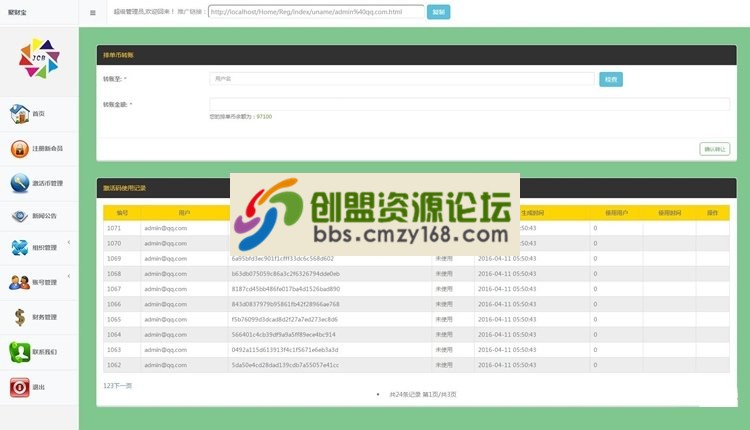Click the 聚财宝 brand title
The width and height of the screenshot is (750, 430).
pos(17,12)
